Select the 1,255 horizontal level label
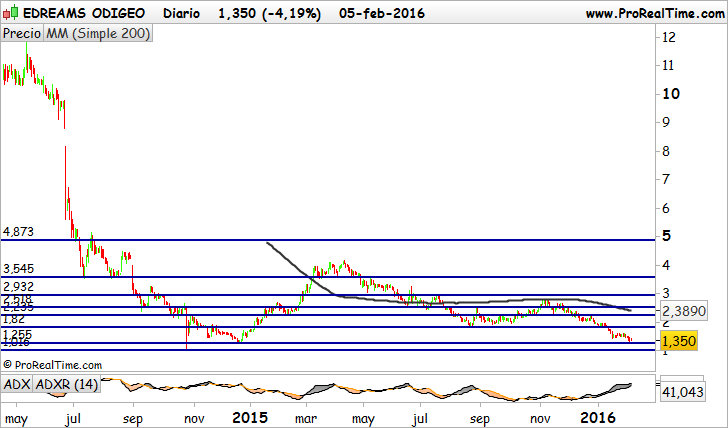 coord(18,335)
